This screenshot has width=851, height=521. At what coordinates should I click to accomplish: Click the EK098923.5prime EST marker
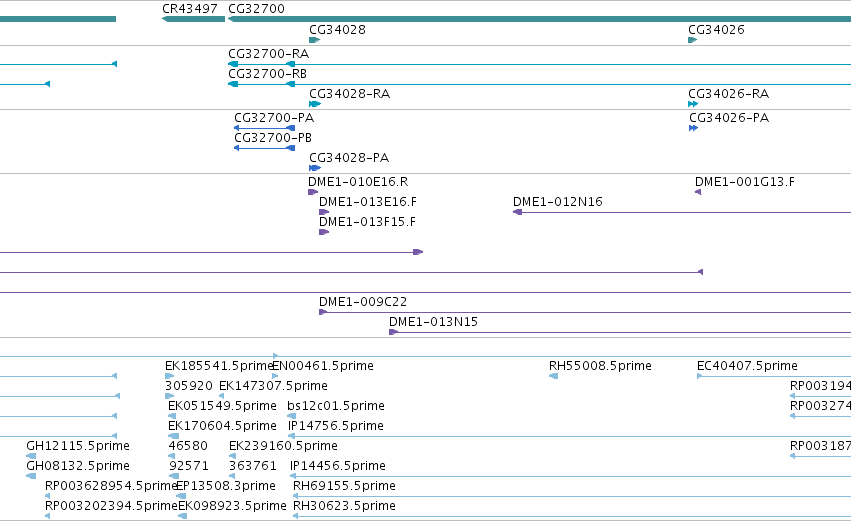(183, 516)
